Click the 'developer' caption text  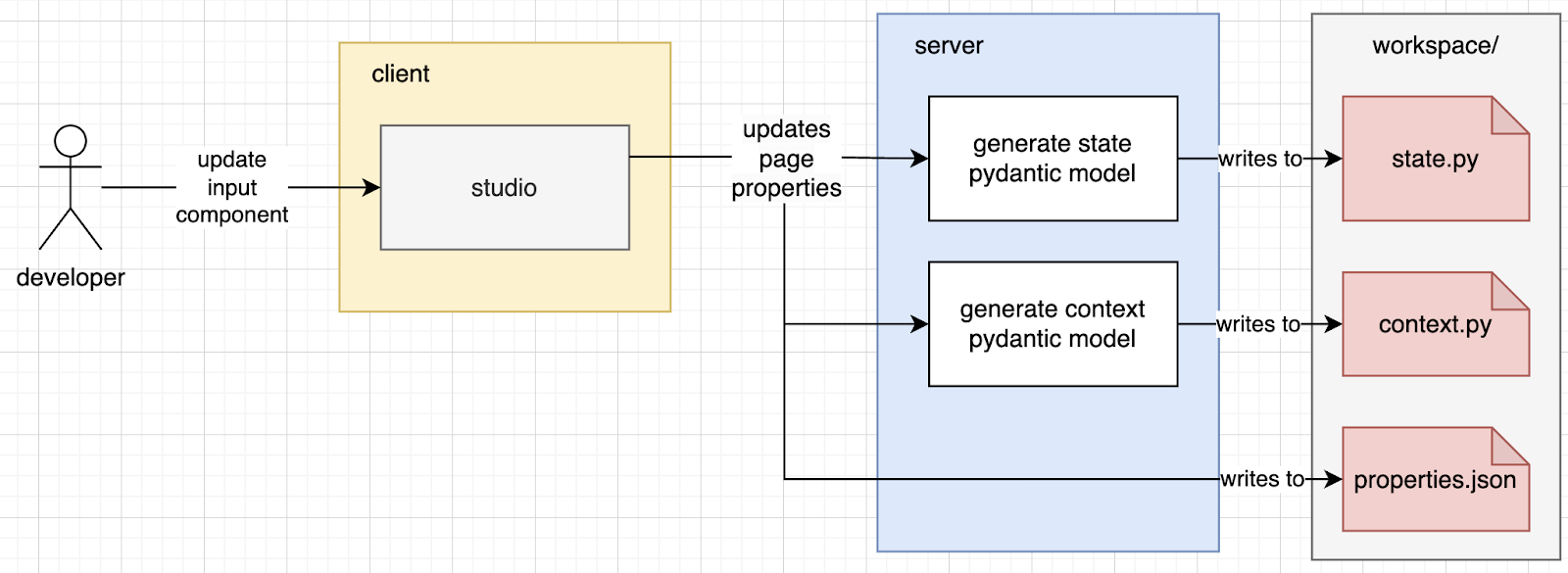71,278
